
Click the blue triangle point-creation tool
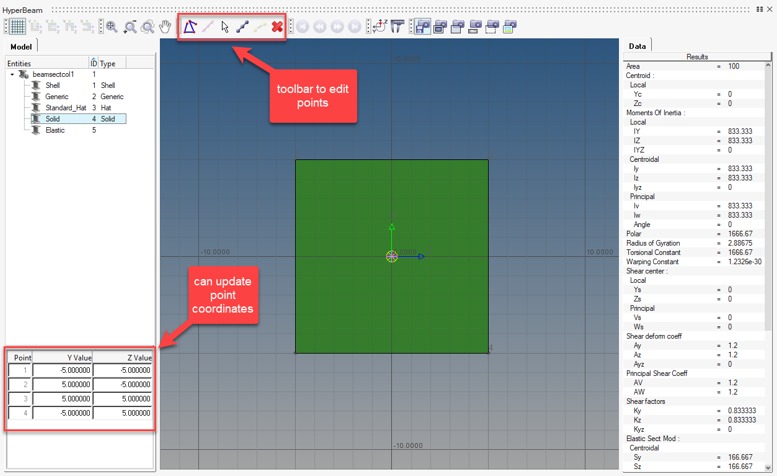tap(189, 27)
